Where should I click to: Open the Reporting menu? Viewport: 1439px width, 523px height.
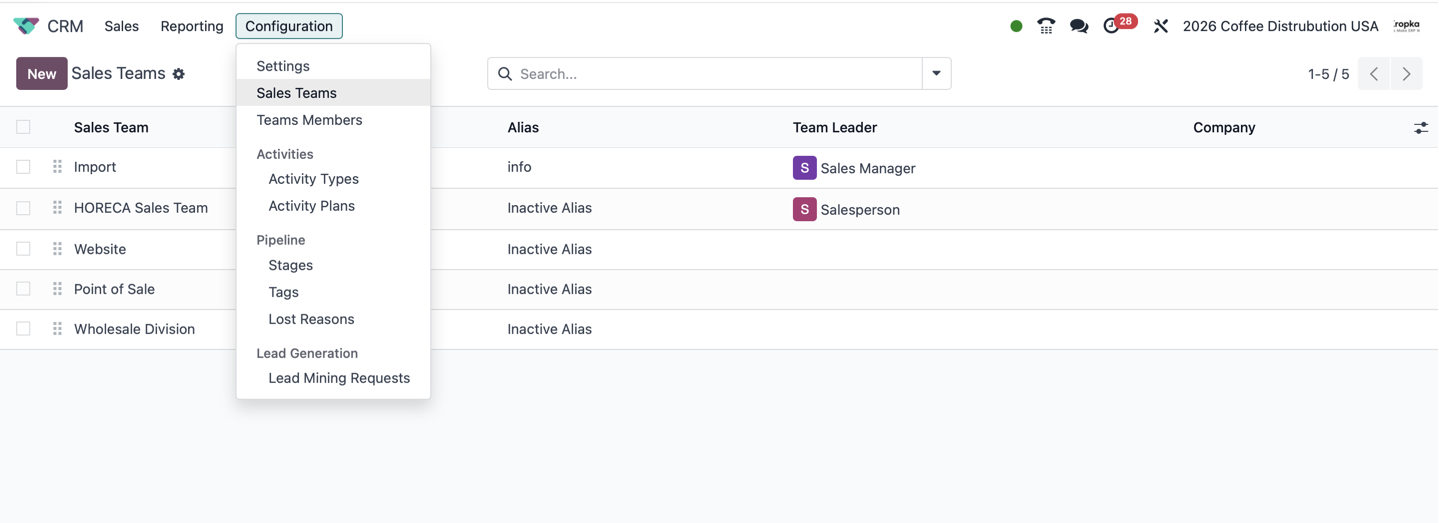pyautogui.click(x=192, y=26)
